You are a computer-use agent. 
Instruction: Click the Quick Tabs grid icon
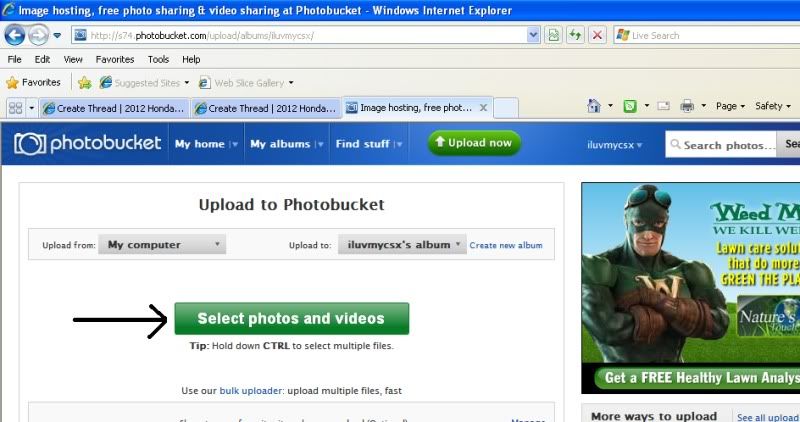pos(16,108)
